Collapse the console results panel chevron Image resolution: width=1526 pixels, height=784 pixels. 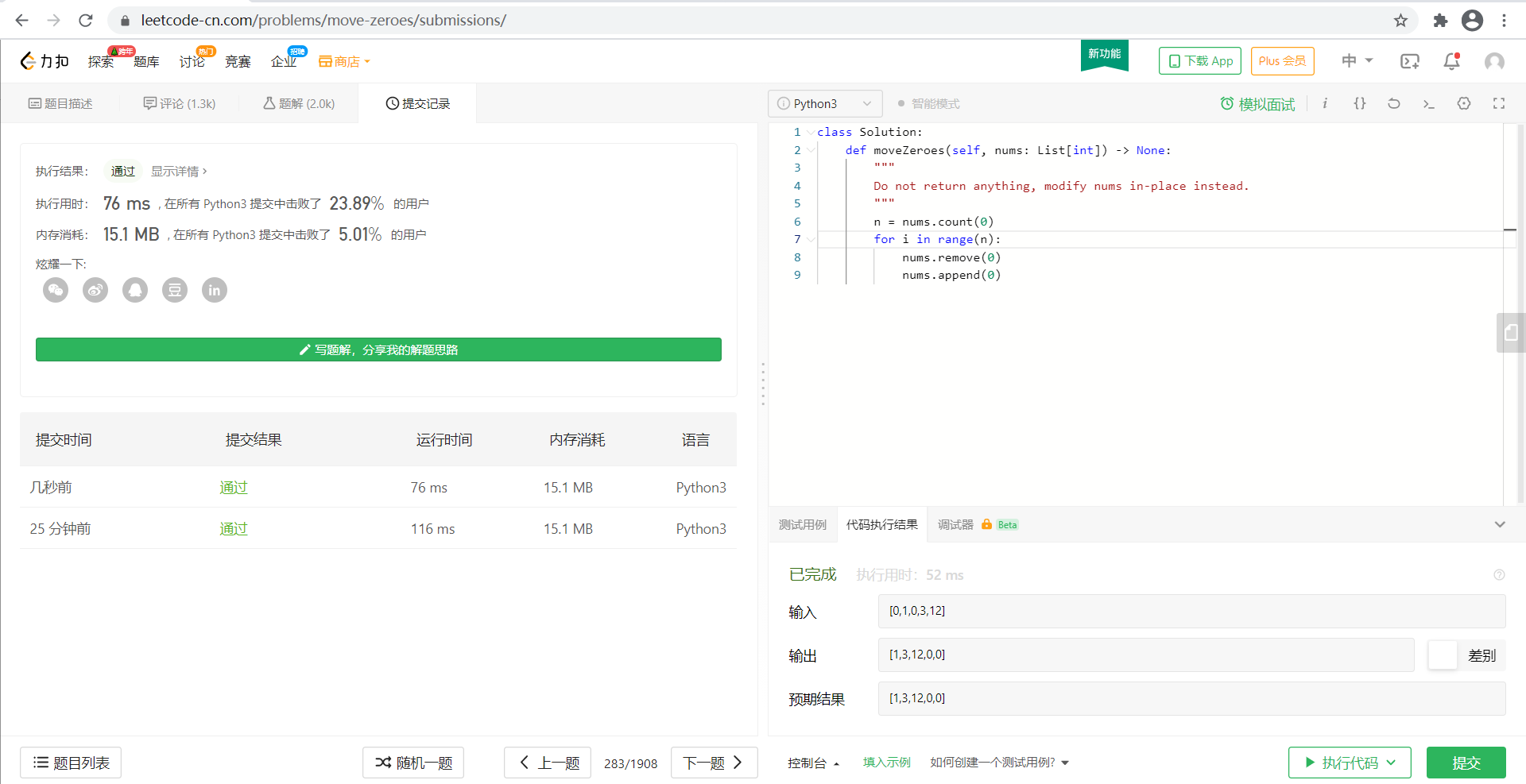[1501, 524]
